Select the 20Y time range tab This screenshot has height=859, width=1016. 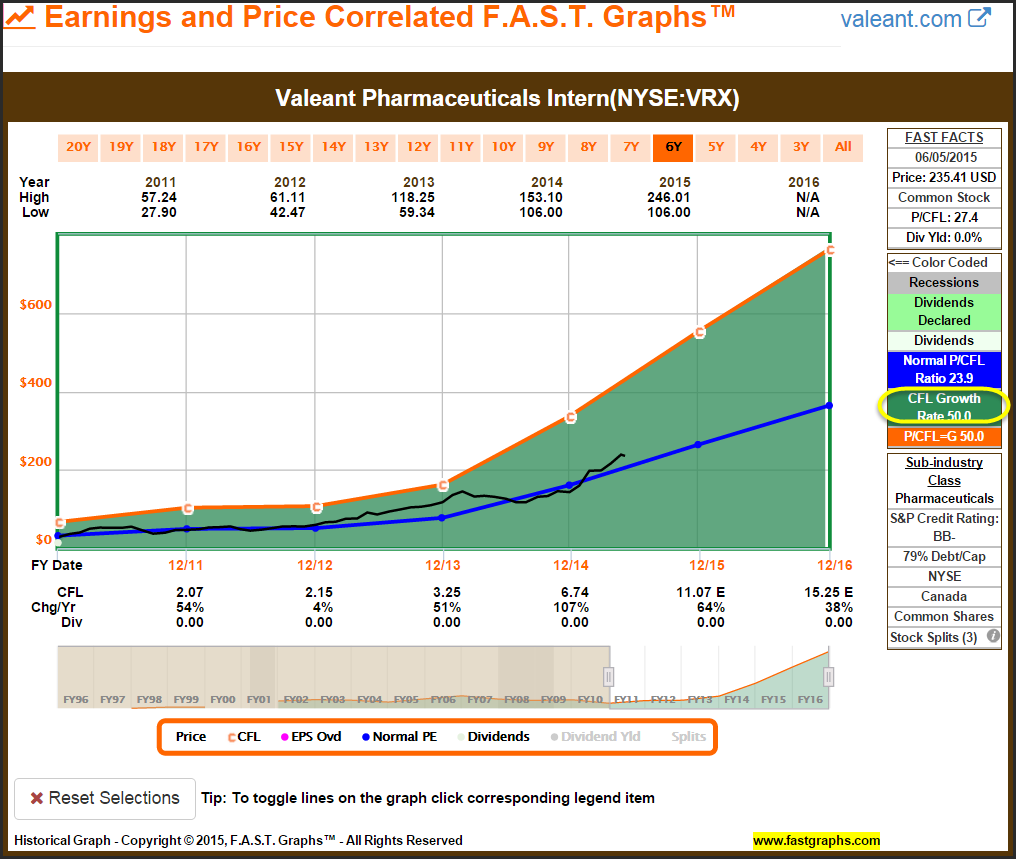point(78,147)
